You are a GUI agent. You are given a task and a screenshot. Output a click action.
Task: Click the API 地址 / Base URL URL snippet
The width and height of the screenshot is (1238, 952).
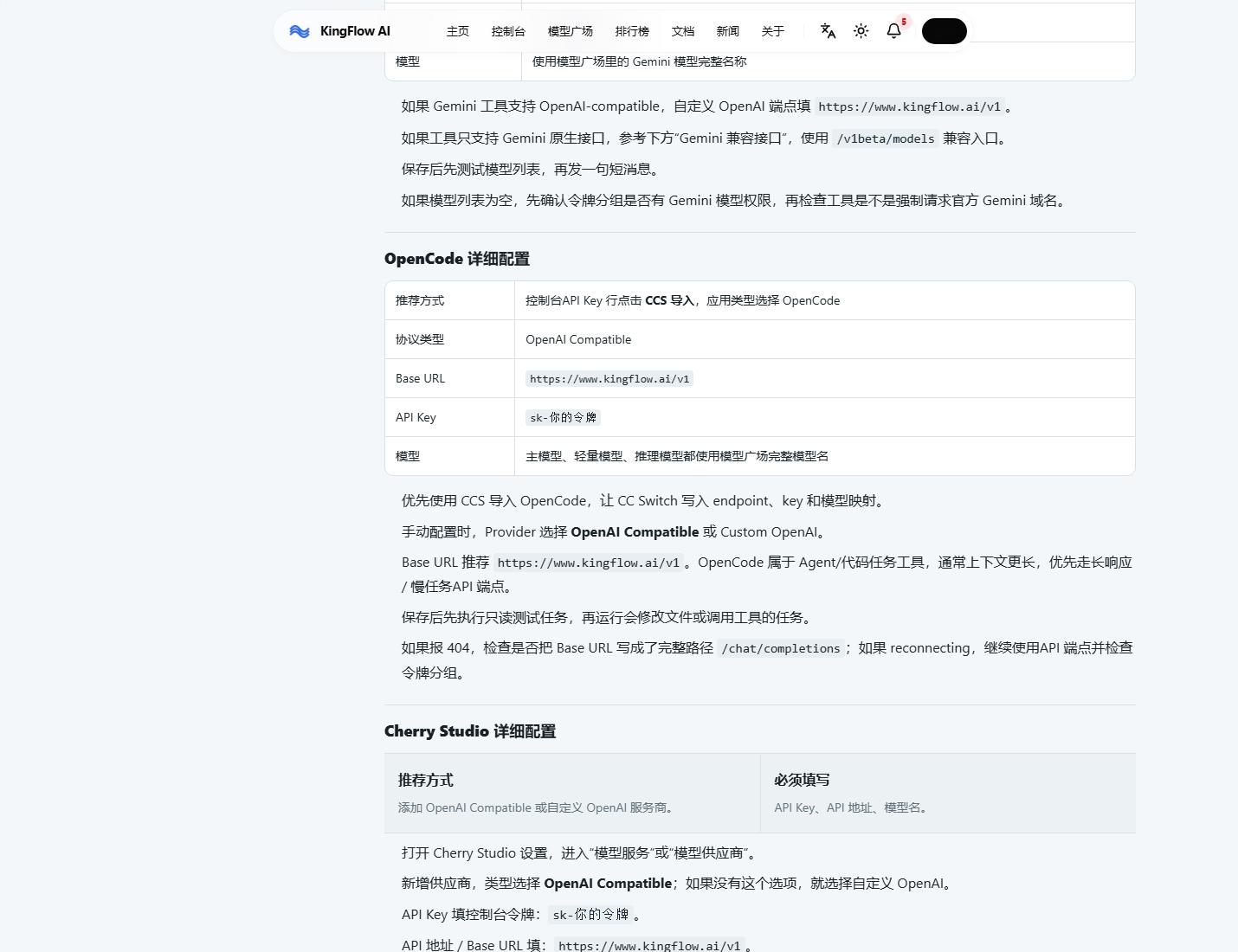(x=649, y=946)
